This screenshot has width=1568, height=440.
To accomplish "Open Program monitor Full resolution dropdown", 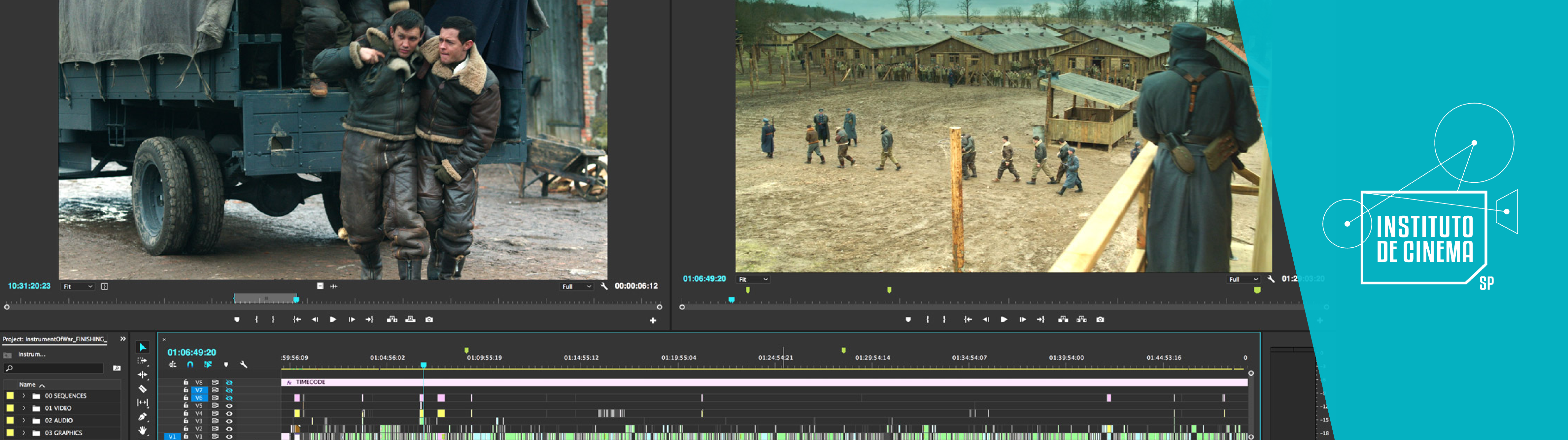I will tap(1243, 279).
